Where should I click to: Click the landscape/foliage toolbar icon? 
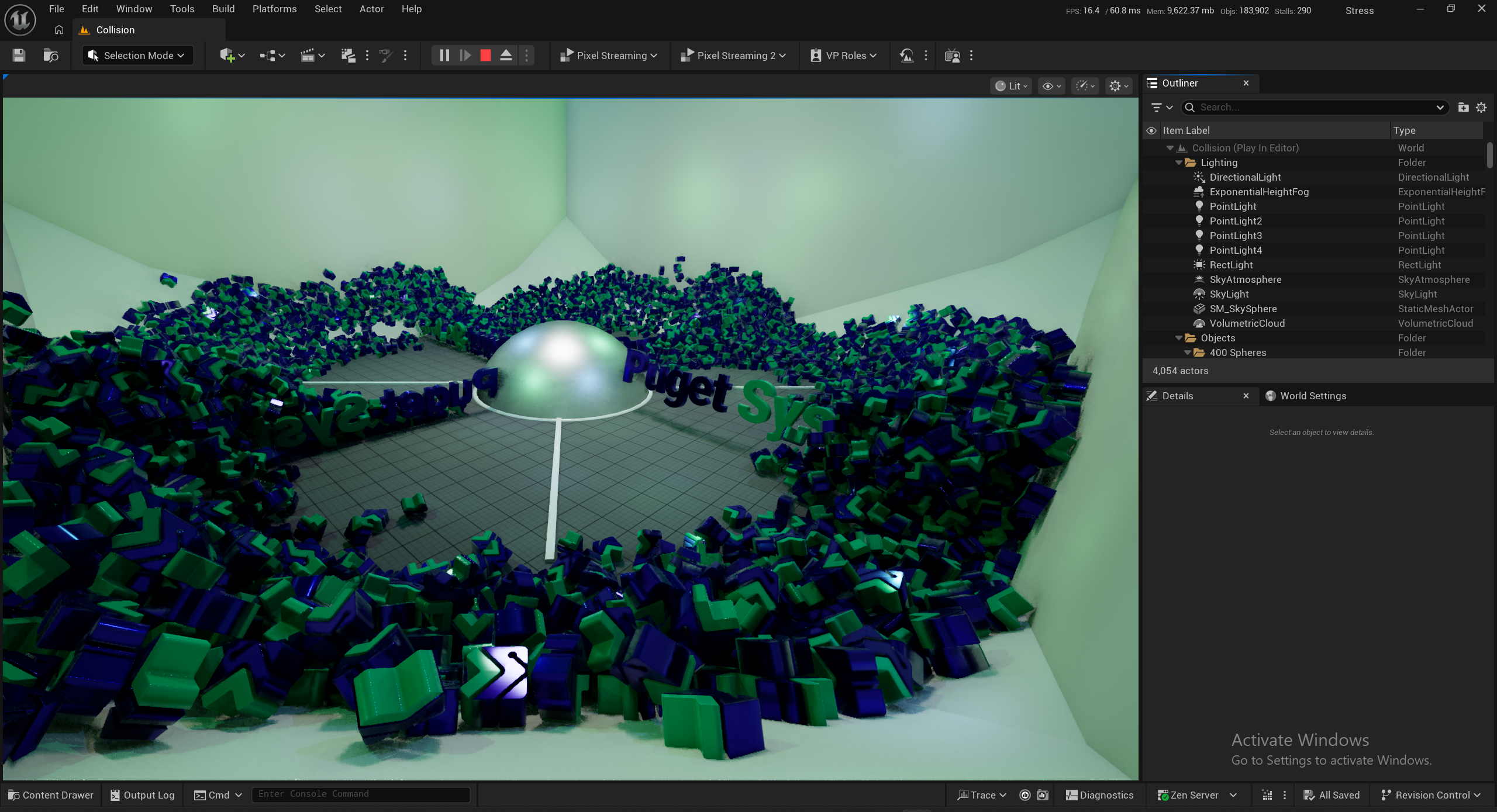click(906, 56)
